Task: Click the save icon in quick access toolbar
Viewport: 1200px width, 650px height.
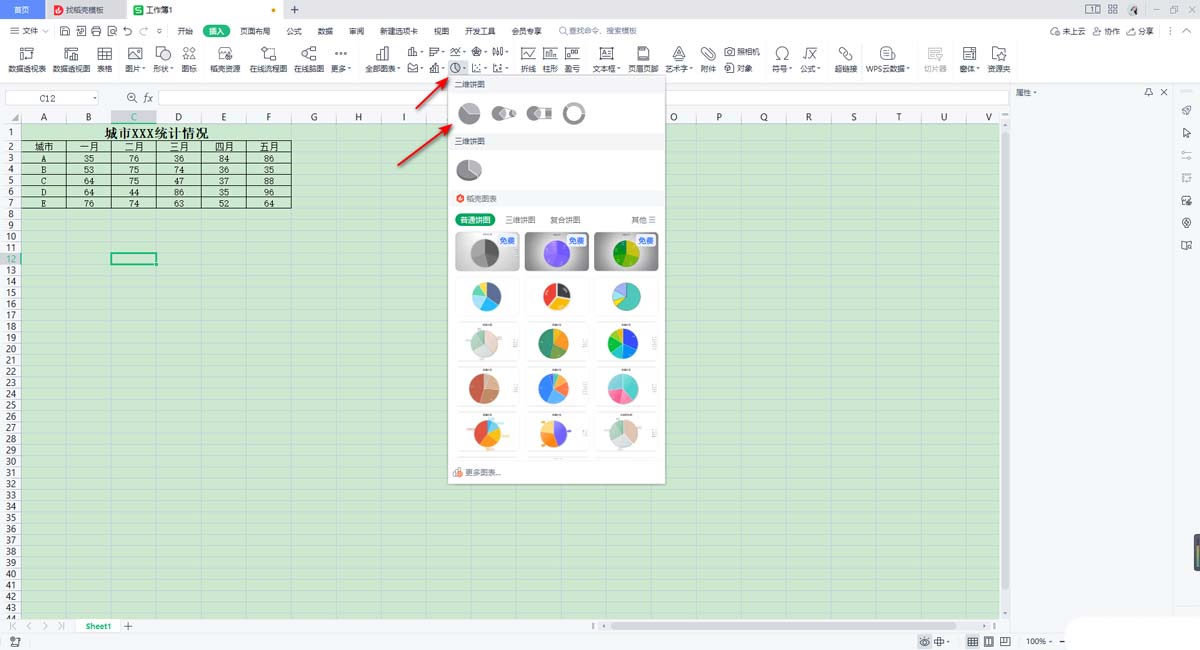Action: (x=65, y=31)
